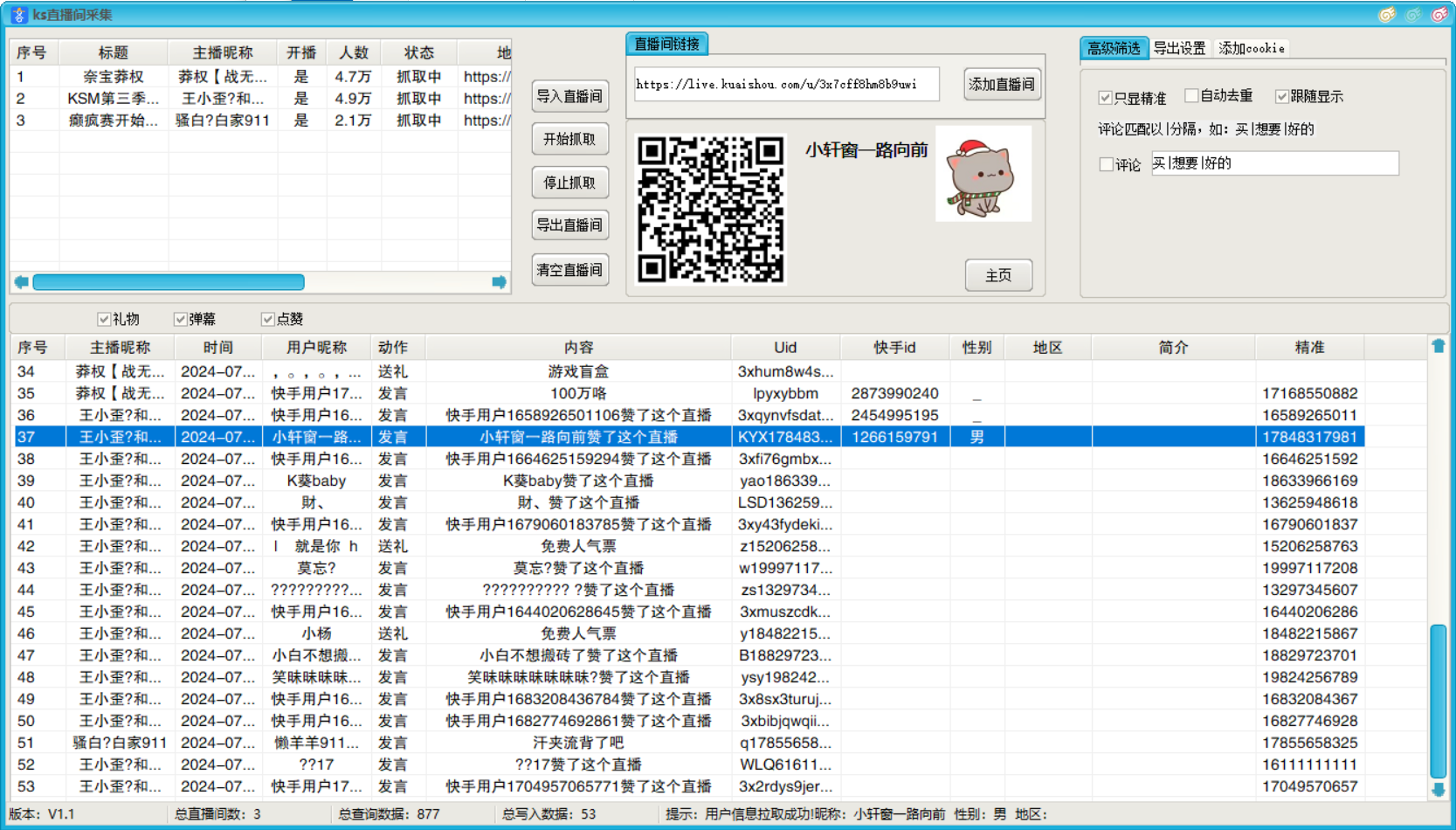Click the number 19824256789 in row 48

[x=1309, y=677]
